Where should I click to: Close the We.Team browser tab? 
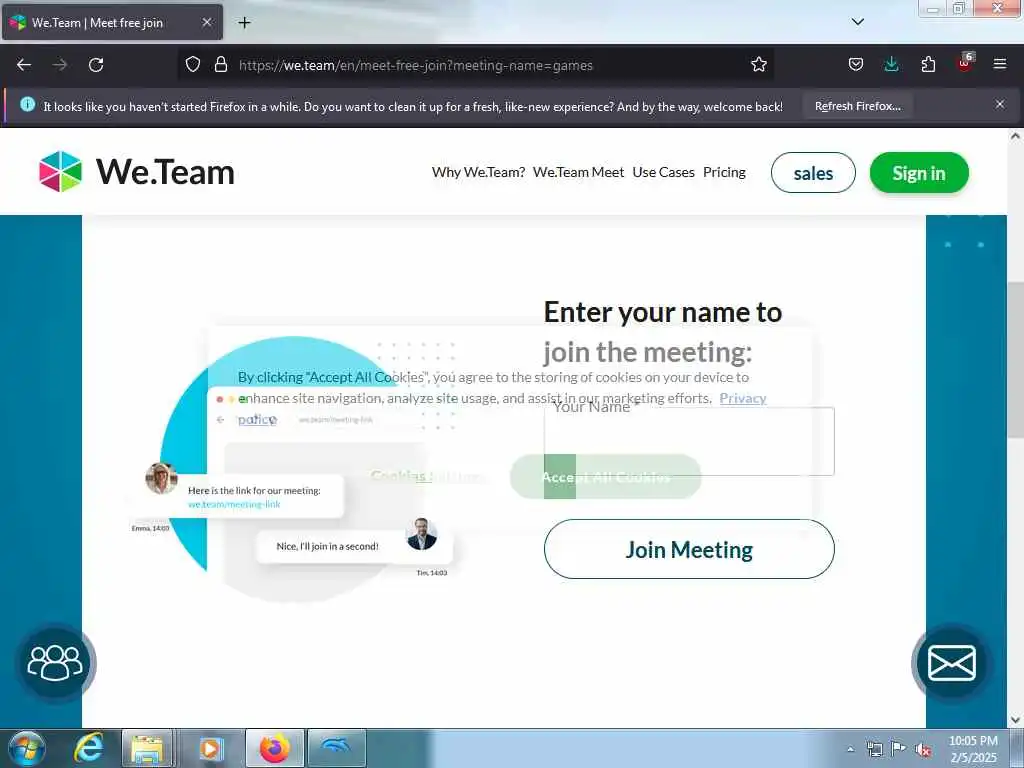(206, 22)
